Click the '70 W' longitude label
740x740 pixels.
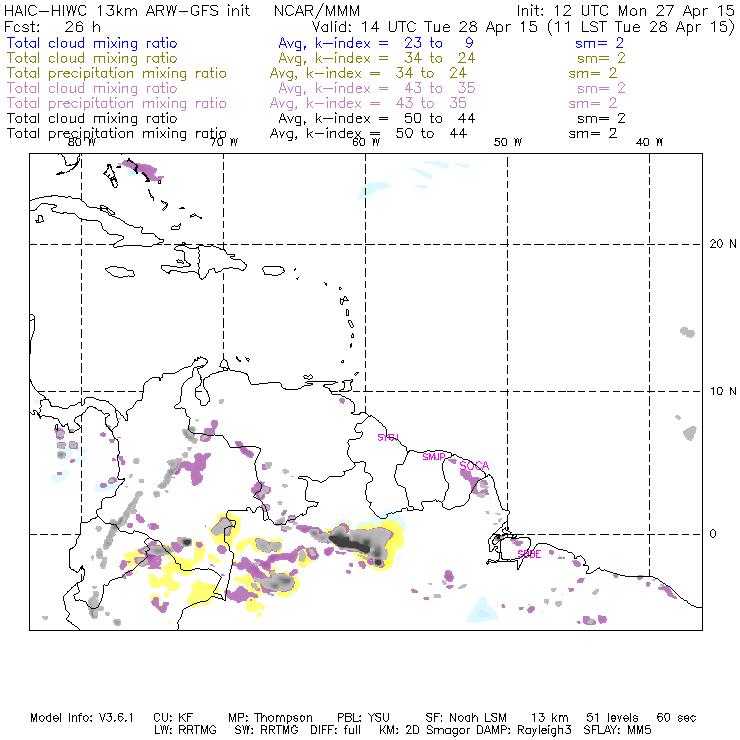(x=224, y=142)
